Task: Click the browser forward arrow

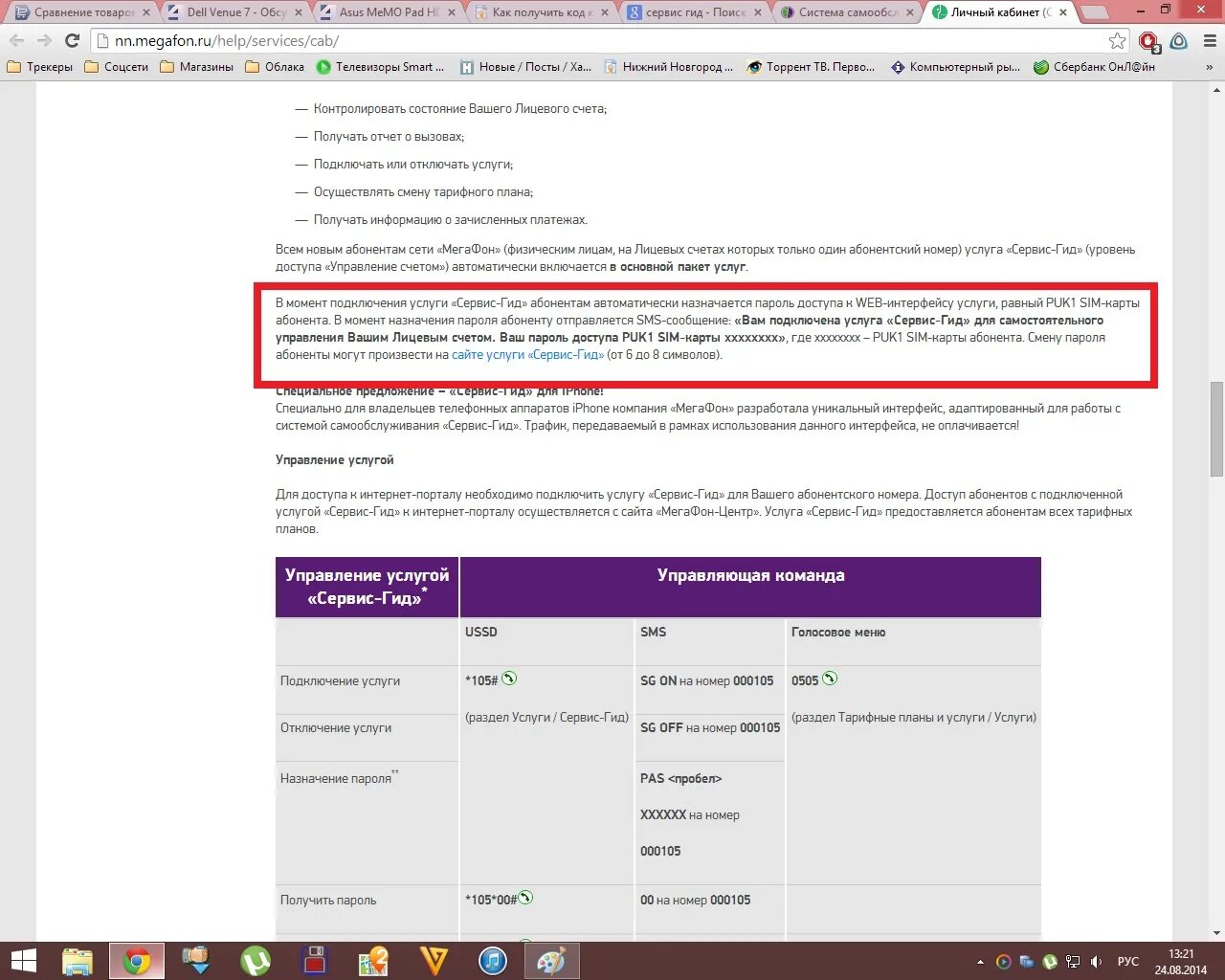Action: (x=44, y=40)
